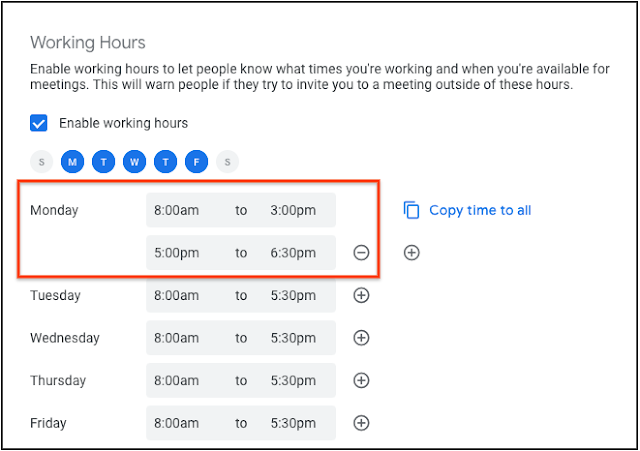Toggle Saturday working day circle
The width and height of the screenshot is (640, 451).
click(x=228, y=161)
